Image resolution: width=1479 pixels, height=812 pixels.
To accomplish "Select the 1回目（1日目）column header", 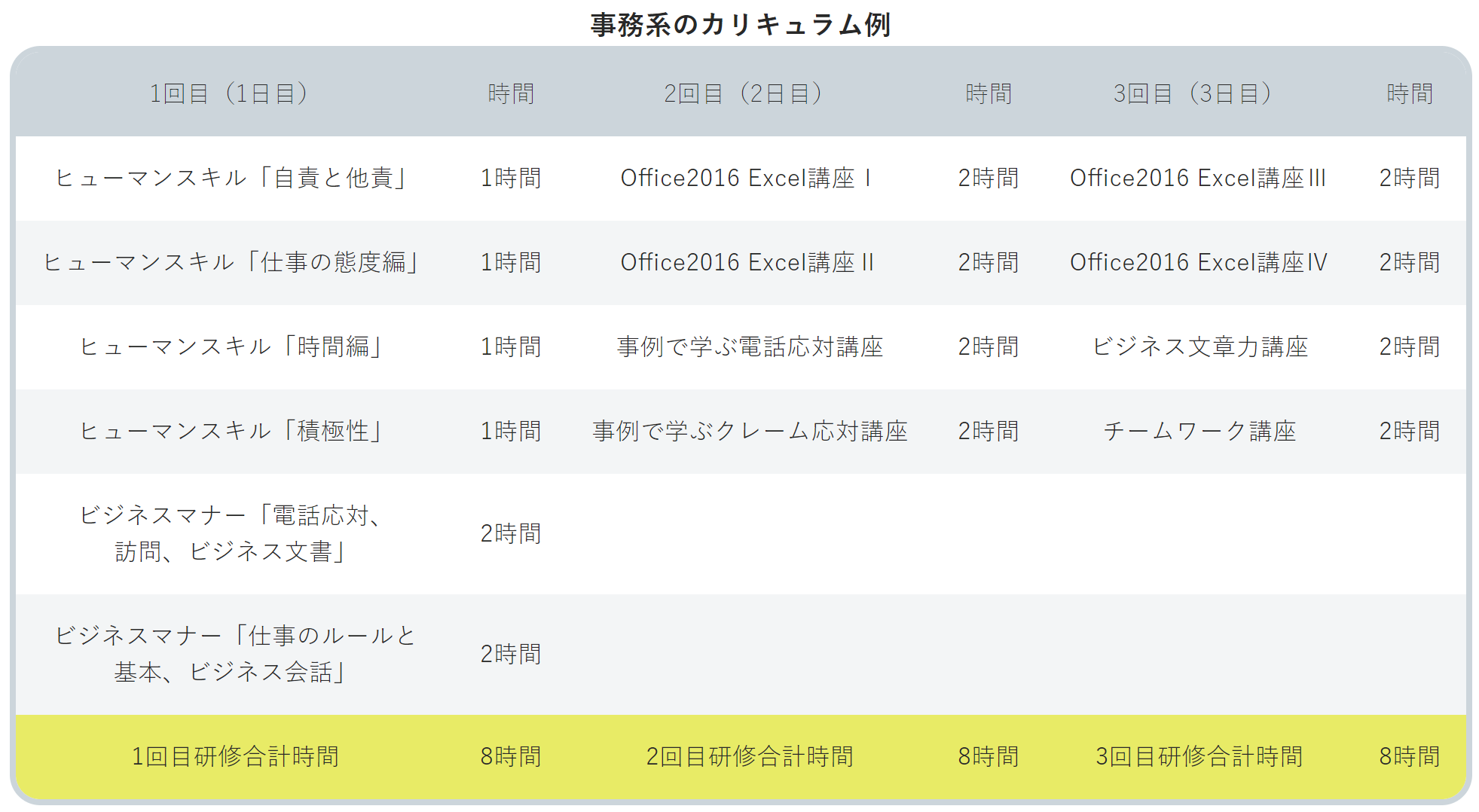I will (x=231, y=93).
